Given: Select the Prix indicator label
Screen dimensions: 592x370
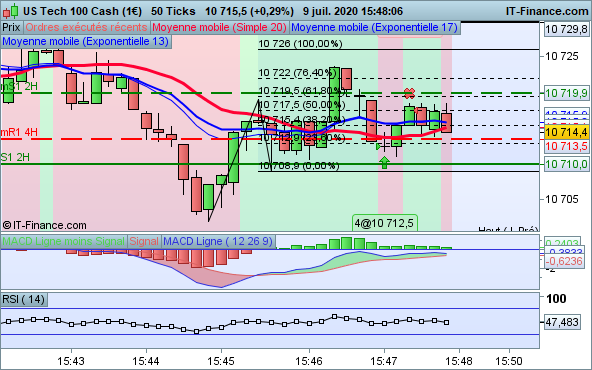Looking at the screenshot, I should click(11, 28).
